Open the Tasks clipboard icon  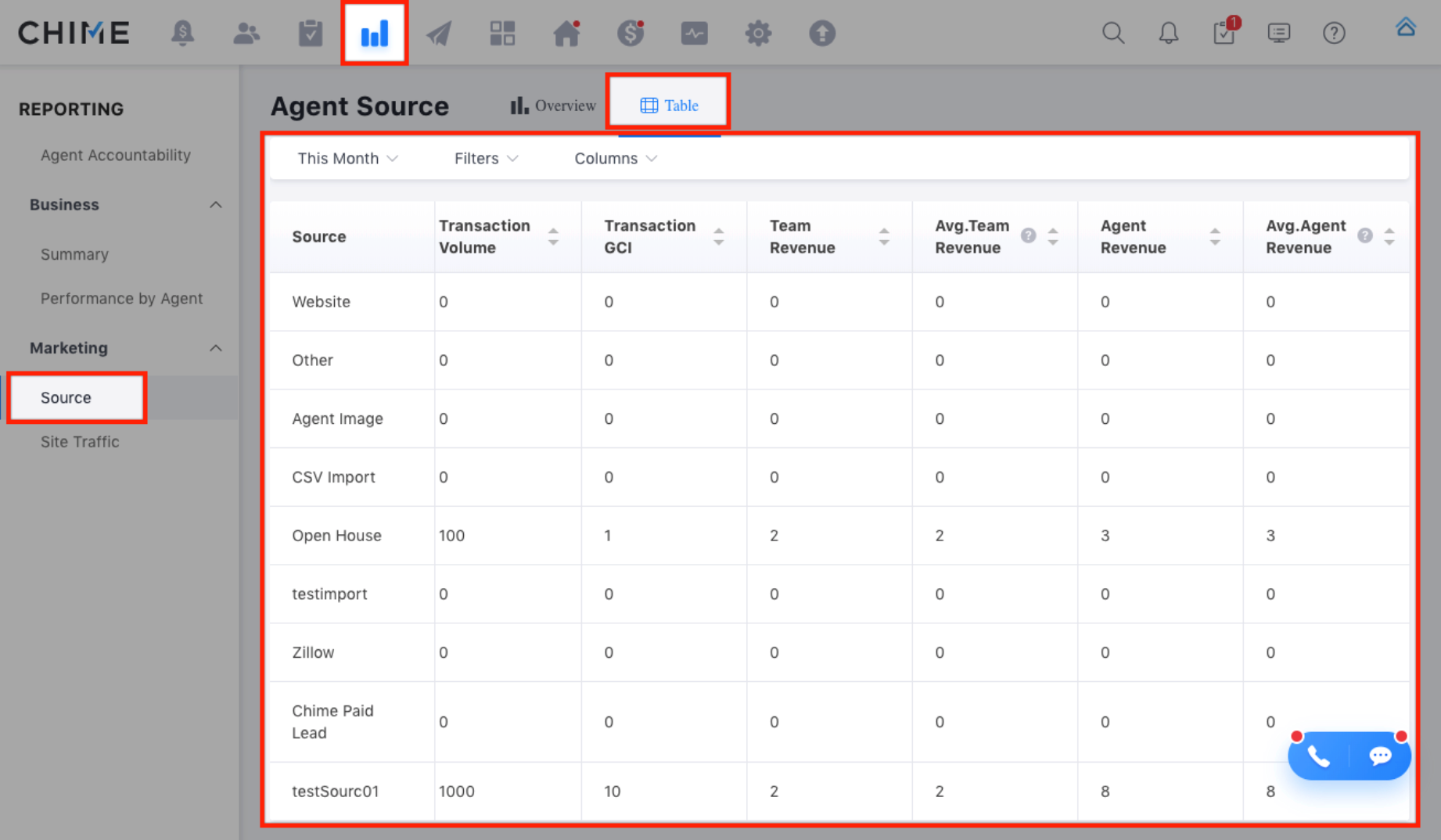(311, 33)
